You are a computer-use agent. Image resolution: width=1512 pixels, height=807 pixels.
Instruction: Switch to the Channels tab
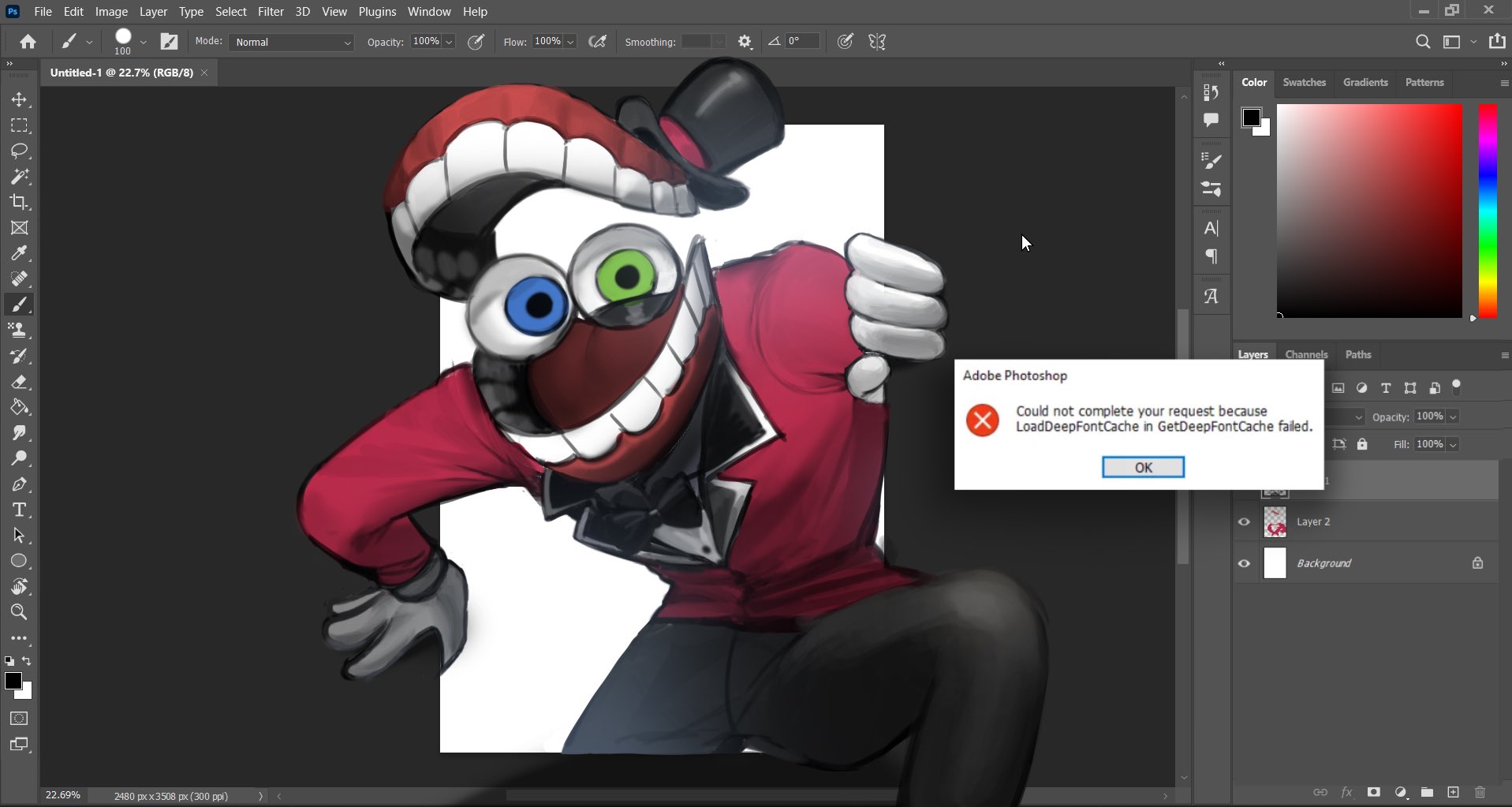pyautogui.click(x=1306, y=354)
